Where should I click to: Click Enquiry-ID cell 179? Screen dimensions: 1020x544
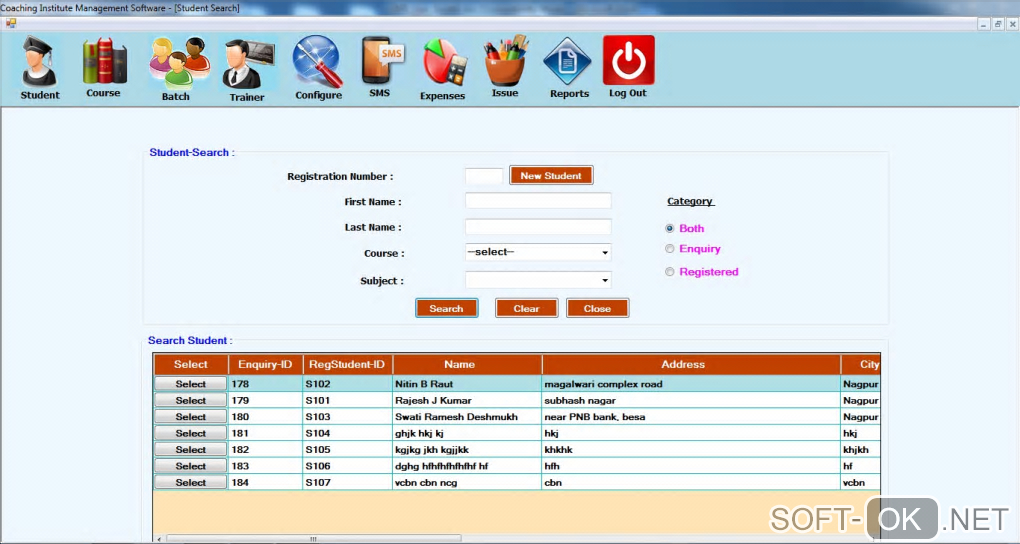[265, 400]
